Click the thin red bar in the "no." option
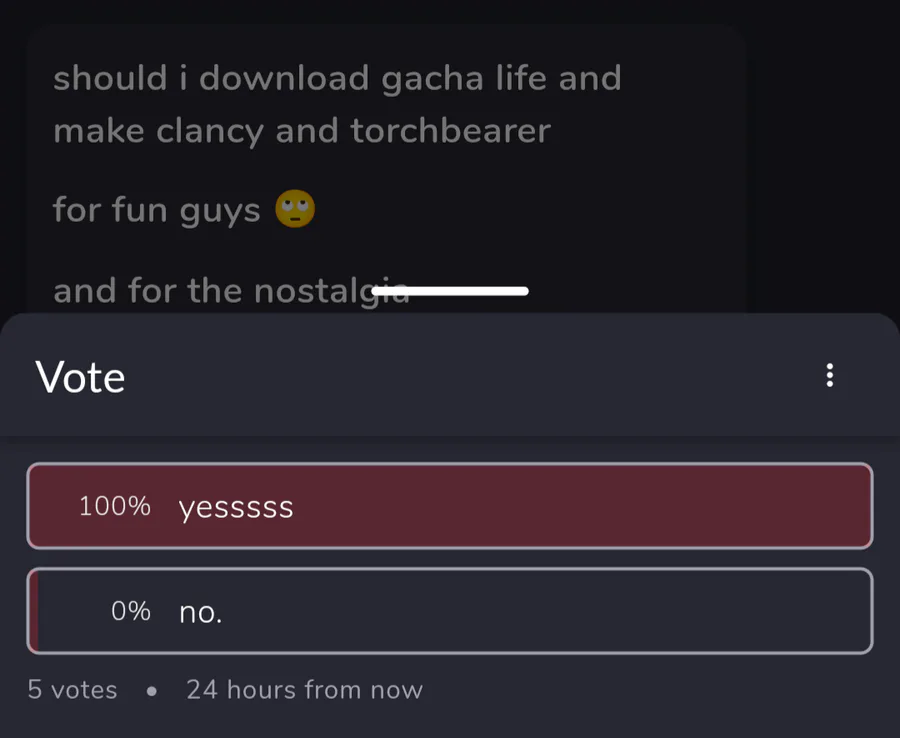 pos(34,611)
